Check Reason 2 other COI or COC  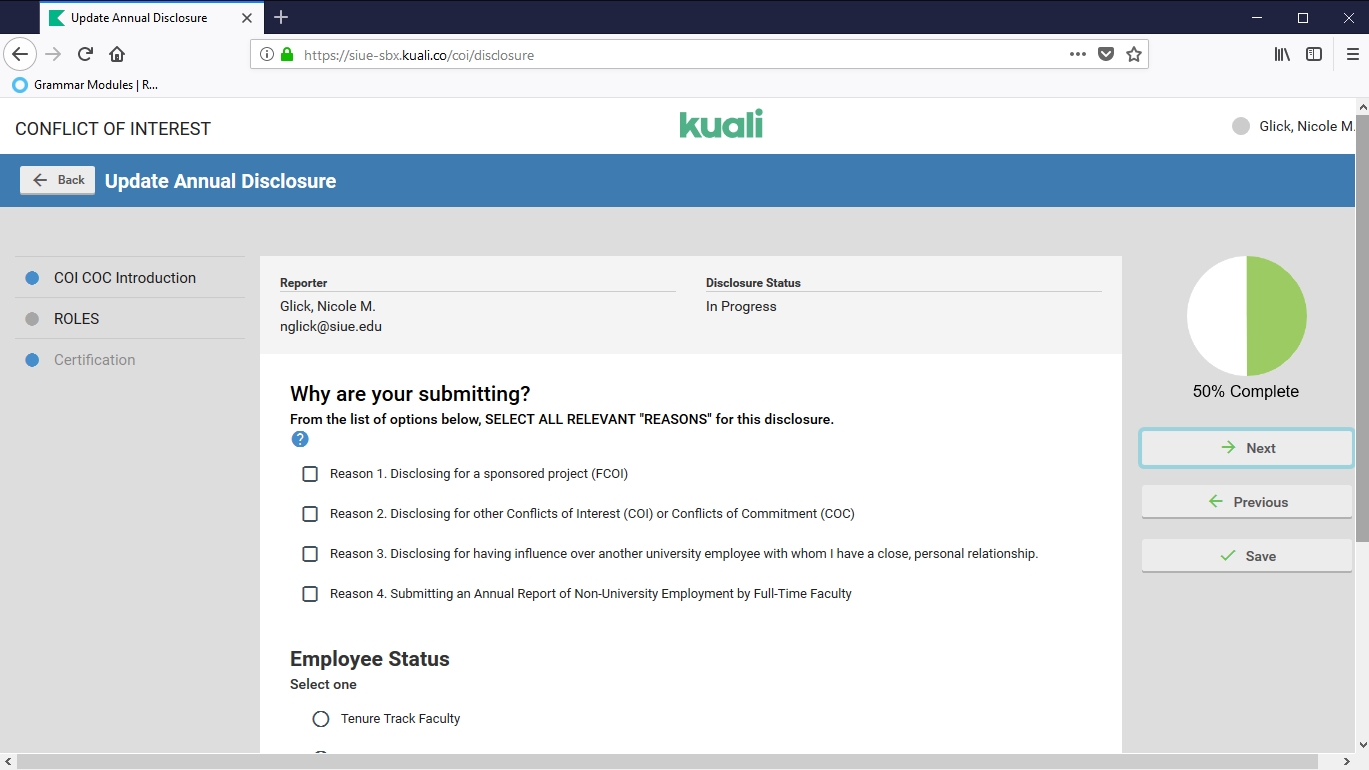[310, 514]
